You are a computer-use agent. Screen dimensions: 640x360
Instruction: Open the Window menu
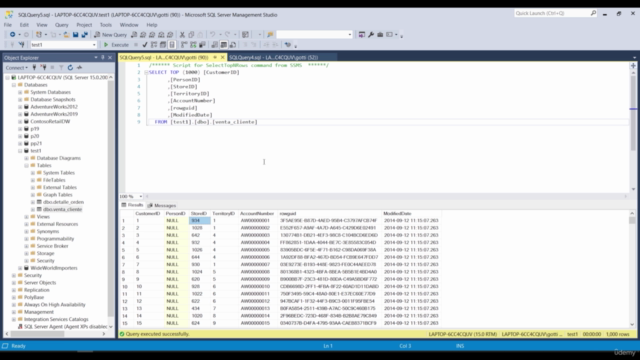129,25
